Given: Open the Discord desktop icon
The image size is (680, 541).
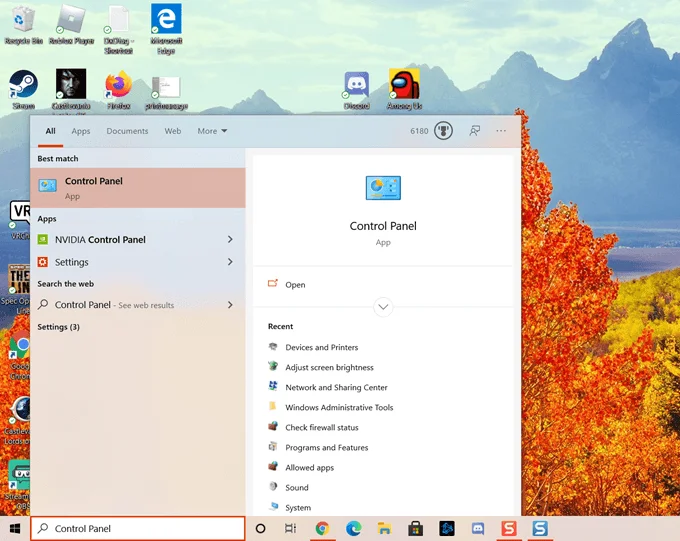Looking at the screenshot, I should (x=356, y=90).
